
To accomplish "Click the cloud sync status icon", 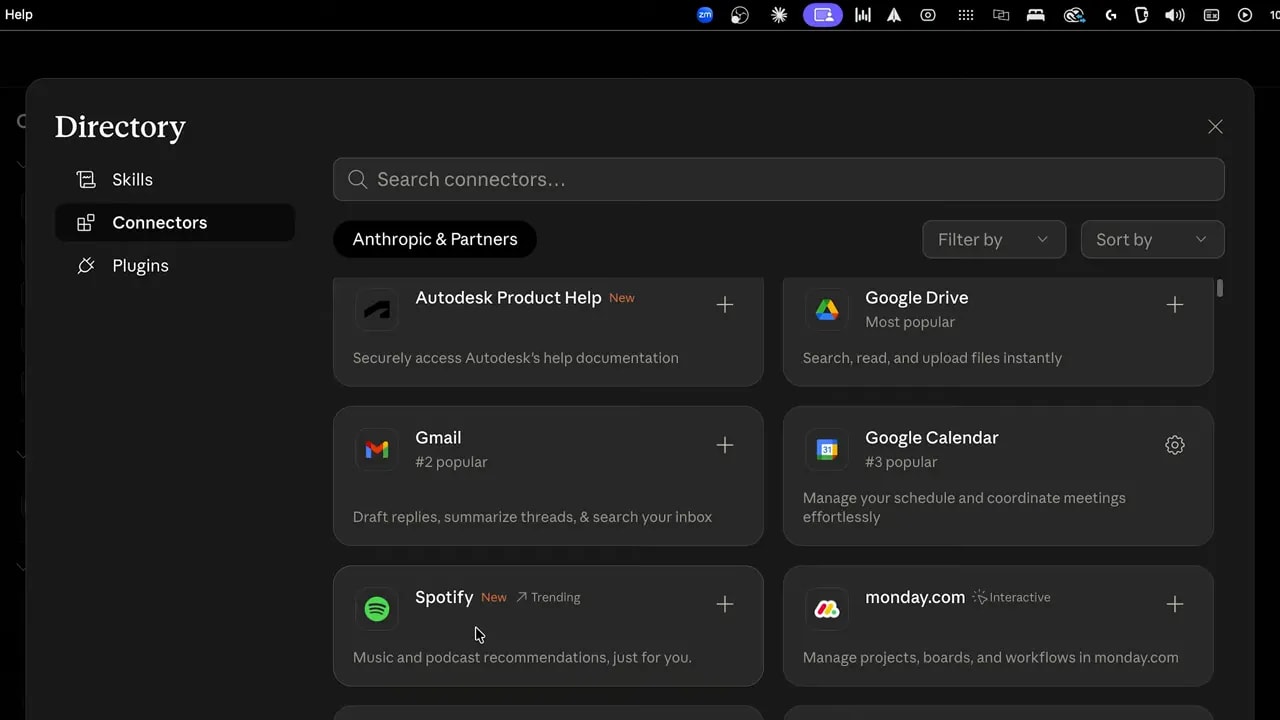I will [x=1074, y=15].
